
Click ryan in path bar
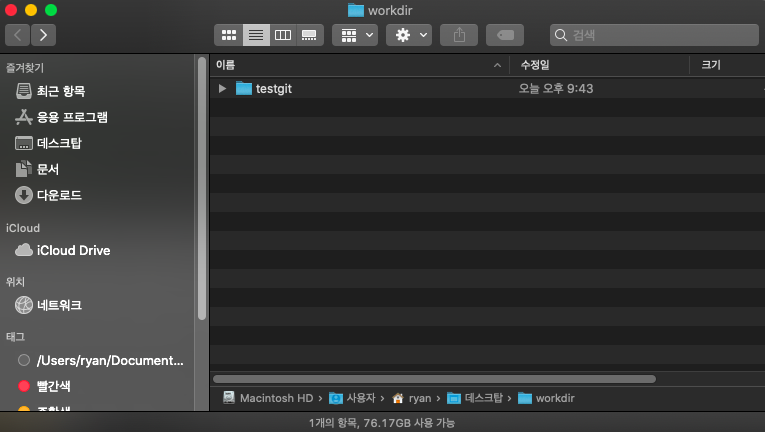tap(412, 398)
